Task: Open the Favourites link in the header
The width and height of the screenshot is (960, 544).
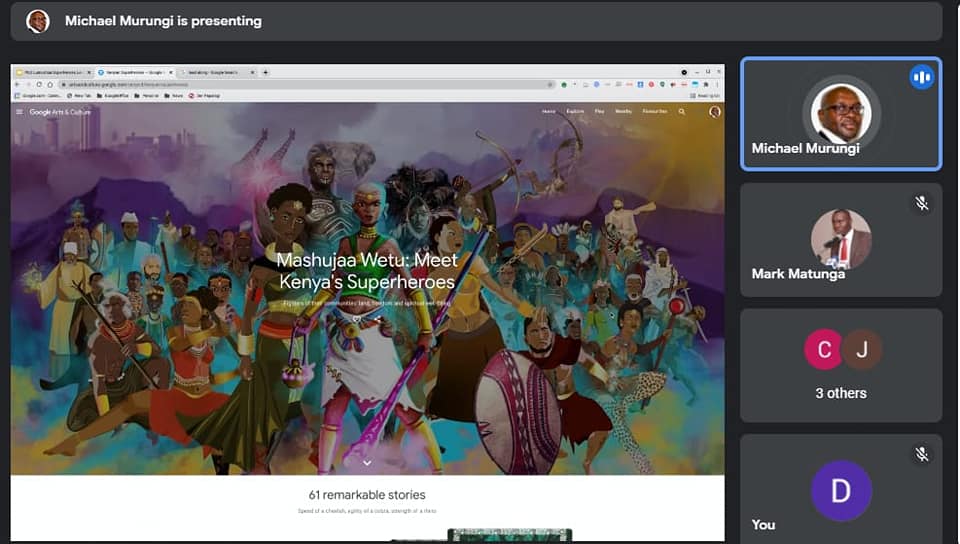Action: click(655, 112)
